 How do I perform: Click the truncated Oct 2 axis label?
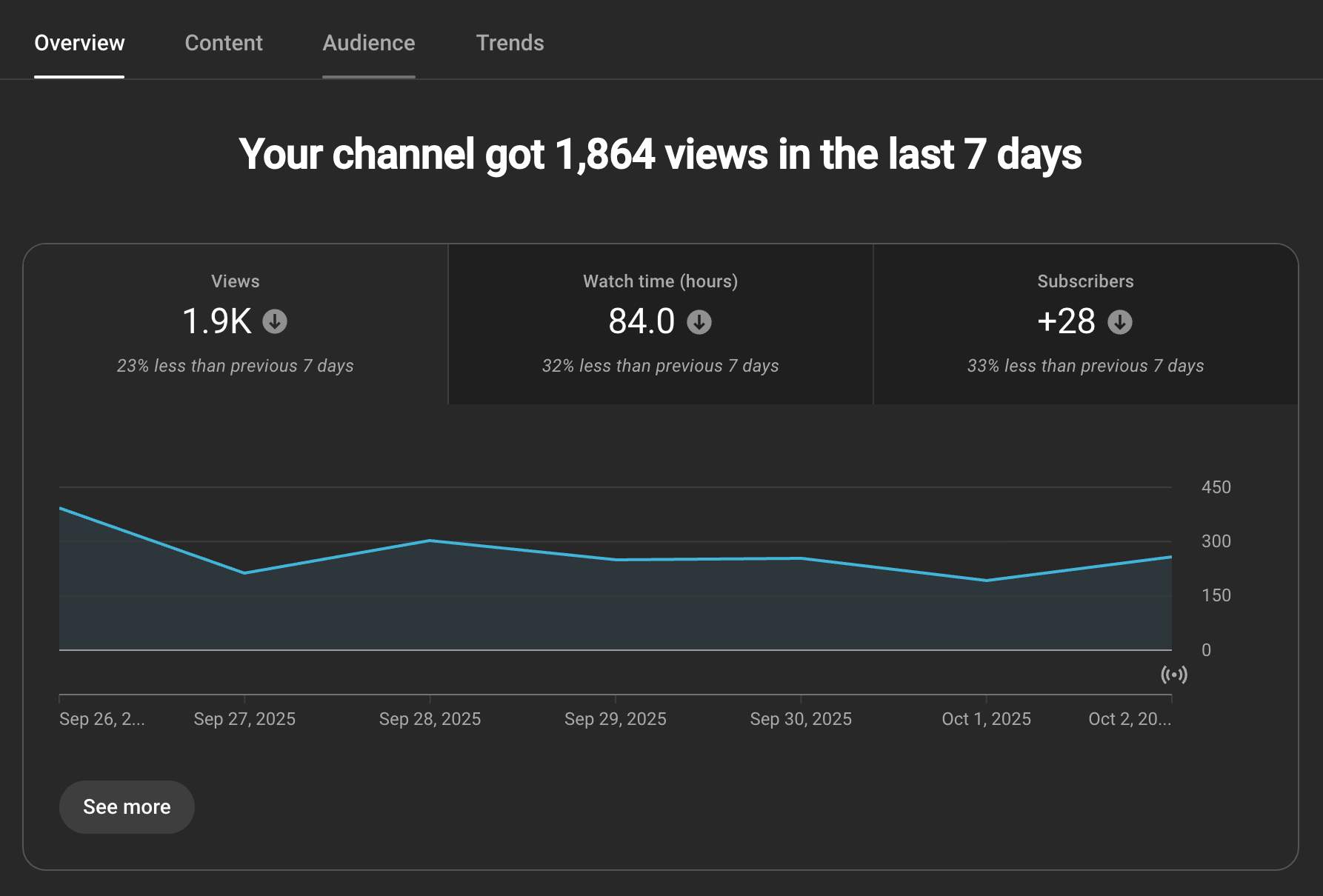tap(1130, 719)
